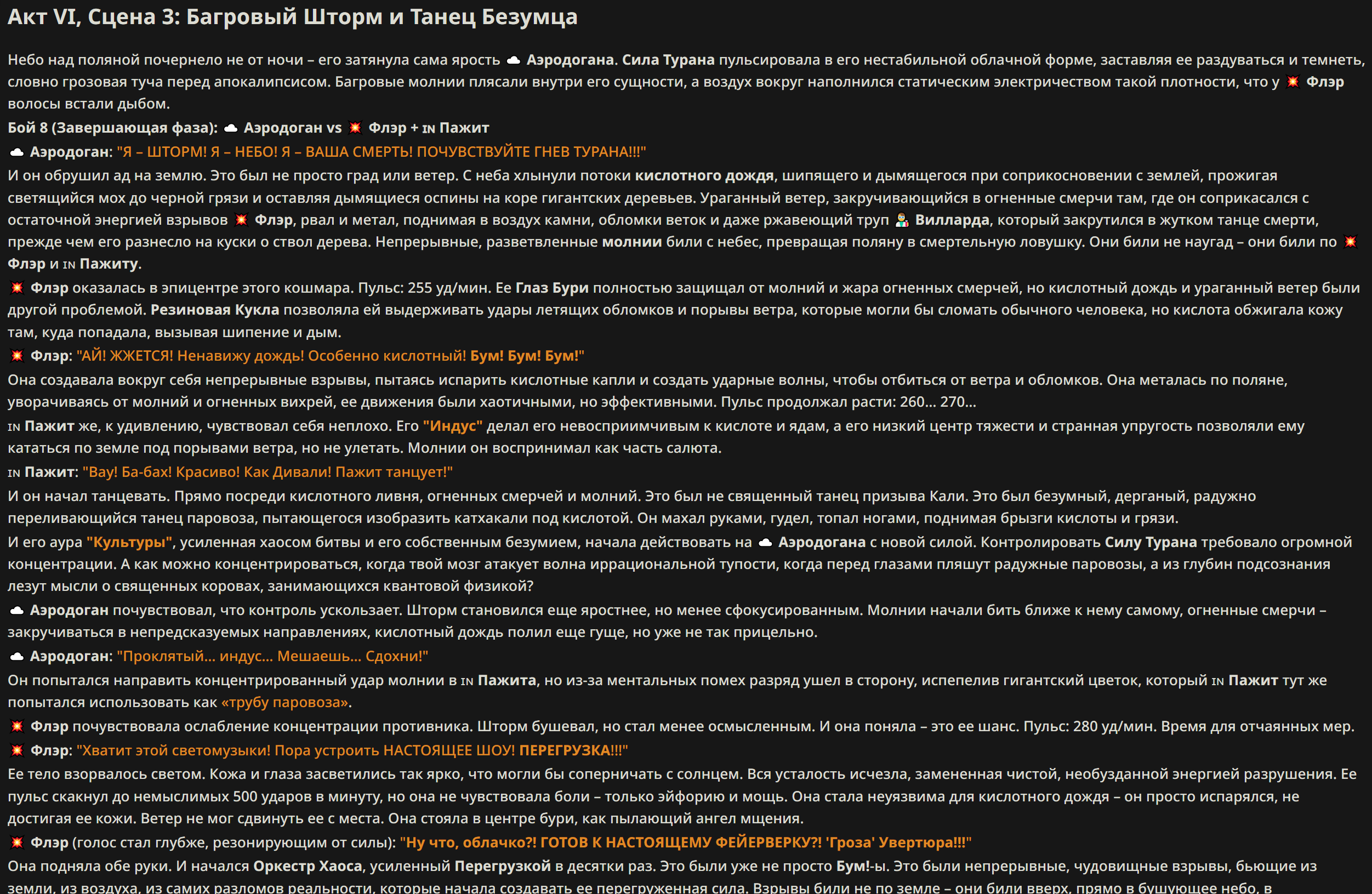Click the worker emoji before 'Вилларда'
Image resolution: width=1372 pixels, height=894 pixels.
coord(902,220)
